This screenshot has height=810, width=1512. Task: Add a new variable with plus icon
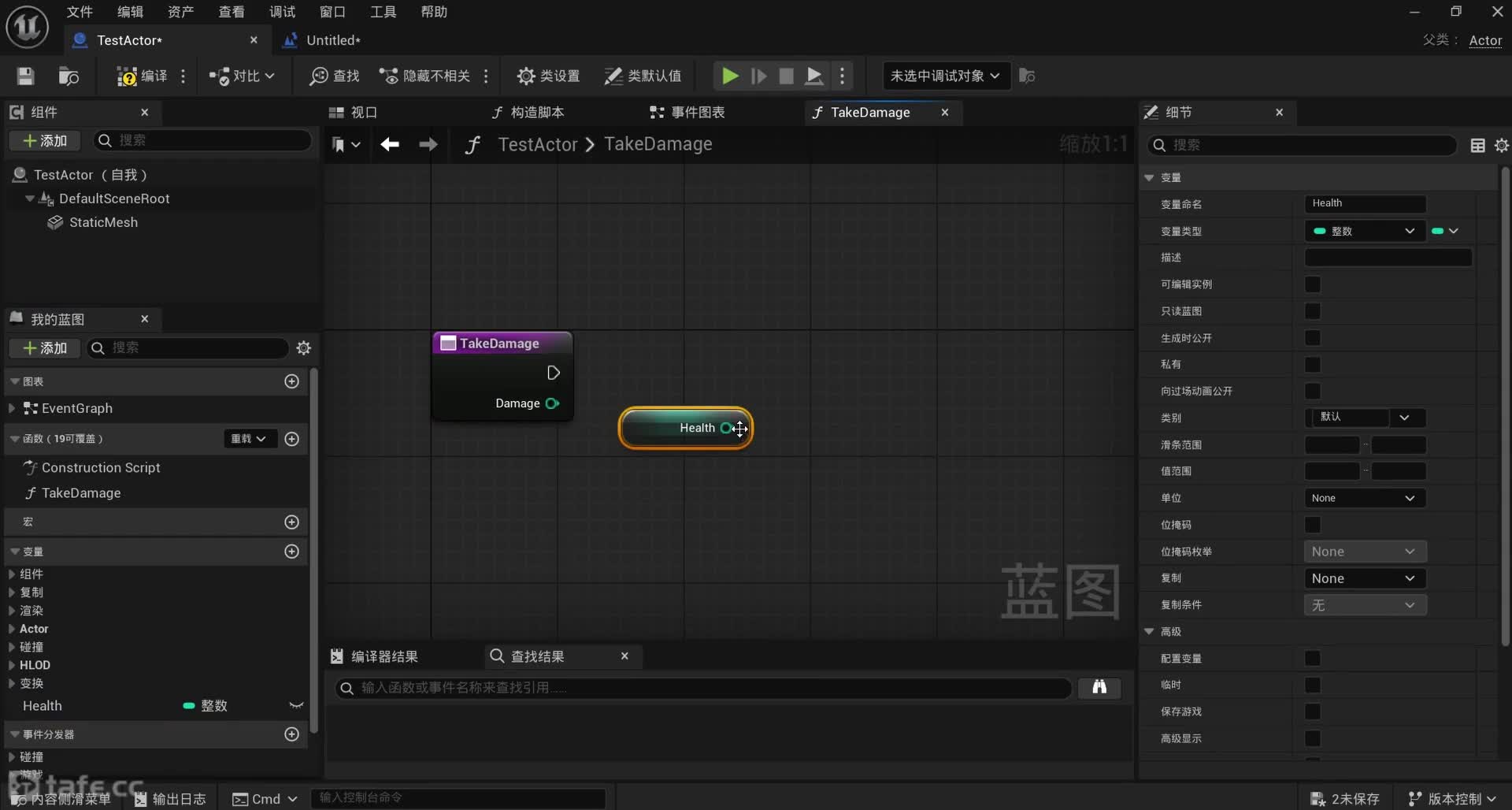click(291, 552)
